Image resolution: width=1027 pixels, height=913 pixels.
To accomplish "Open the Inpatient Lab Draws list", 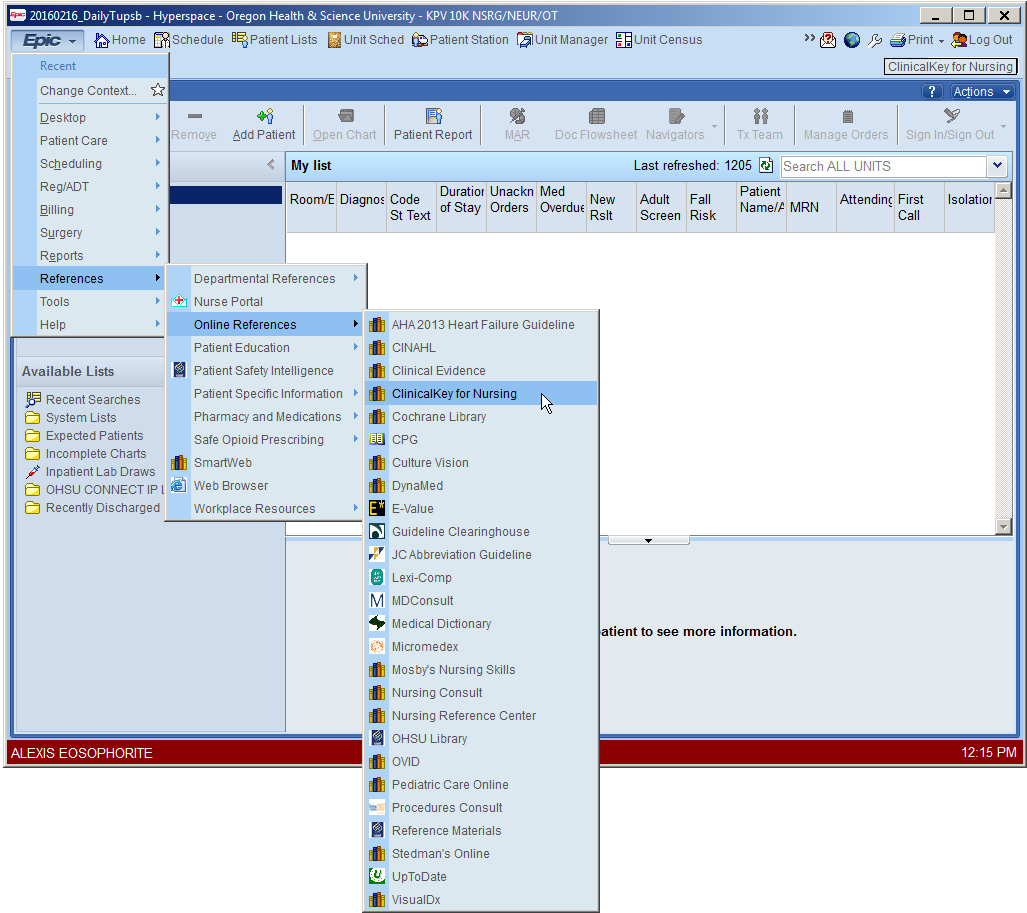I will [x=90, y=472].
